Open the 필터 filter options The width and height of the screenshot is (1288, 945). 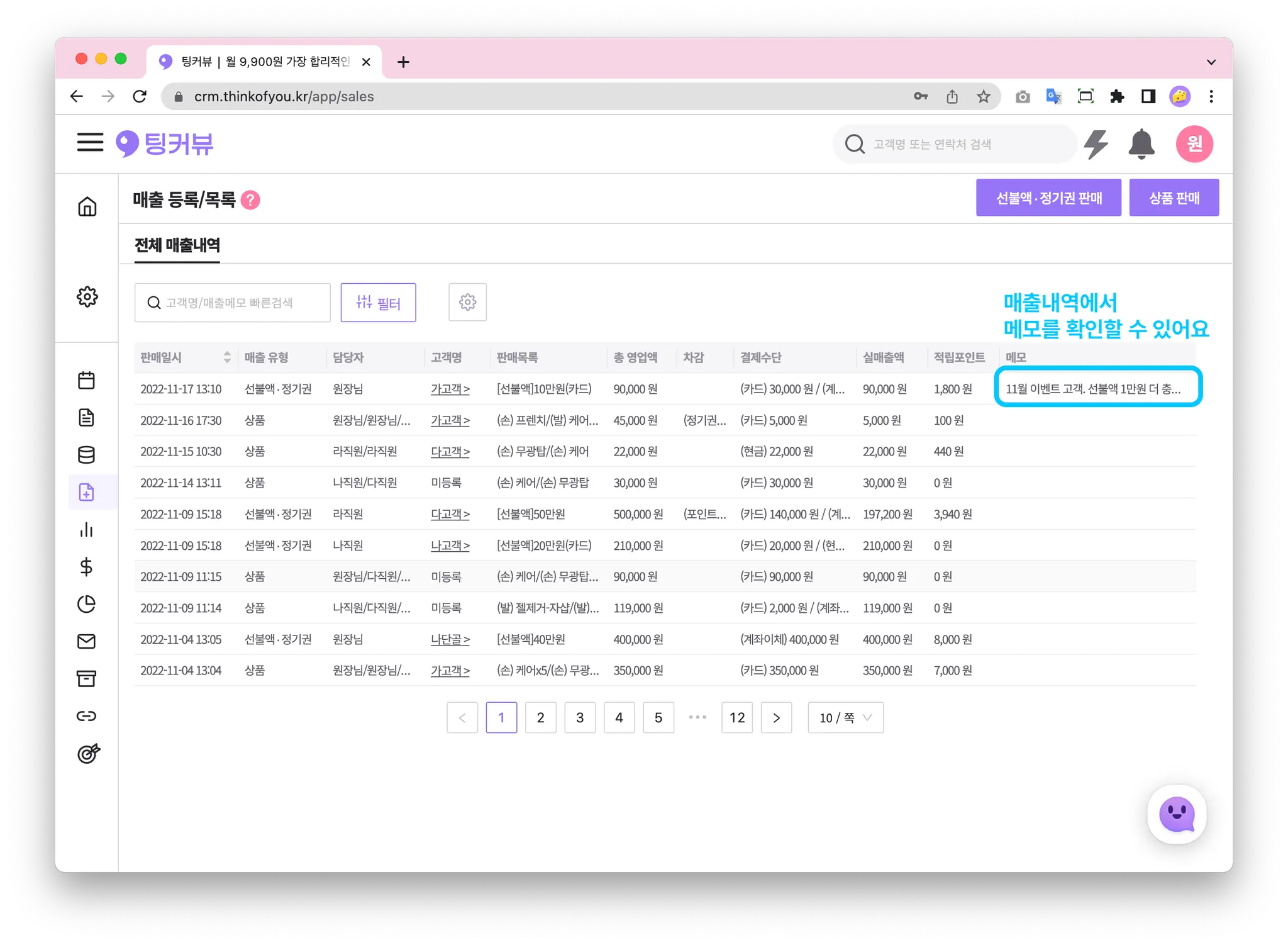click(378, 303)
